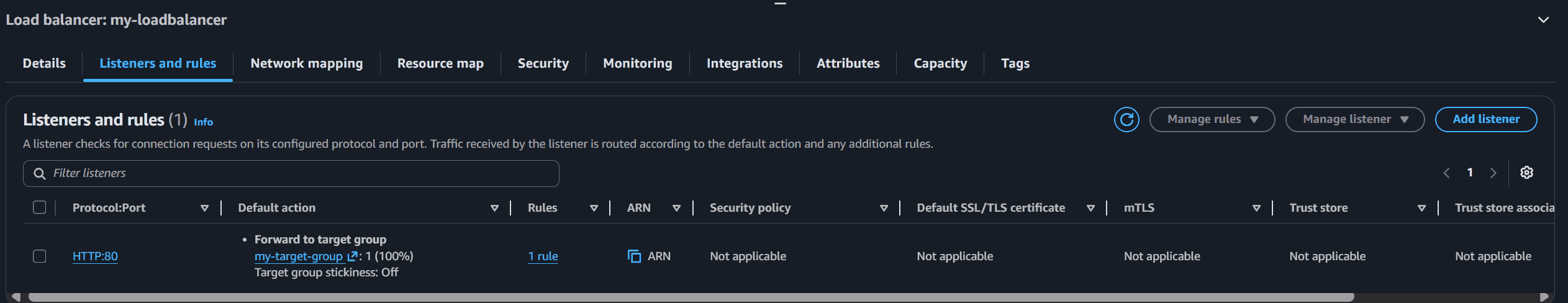Sort by Rules column arrow
This screenshot has width=1568, height=303.
pyautogui.click(x=594, y=208)
